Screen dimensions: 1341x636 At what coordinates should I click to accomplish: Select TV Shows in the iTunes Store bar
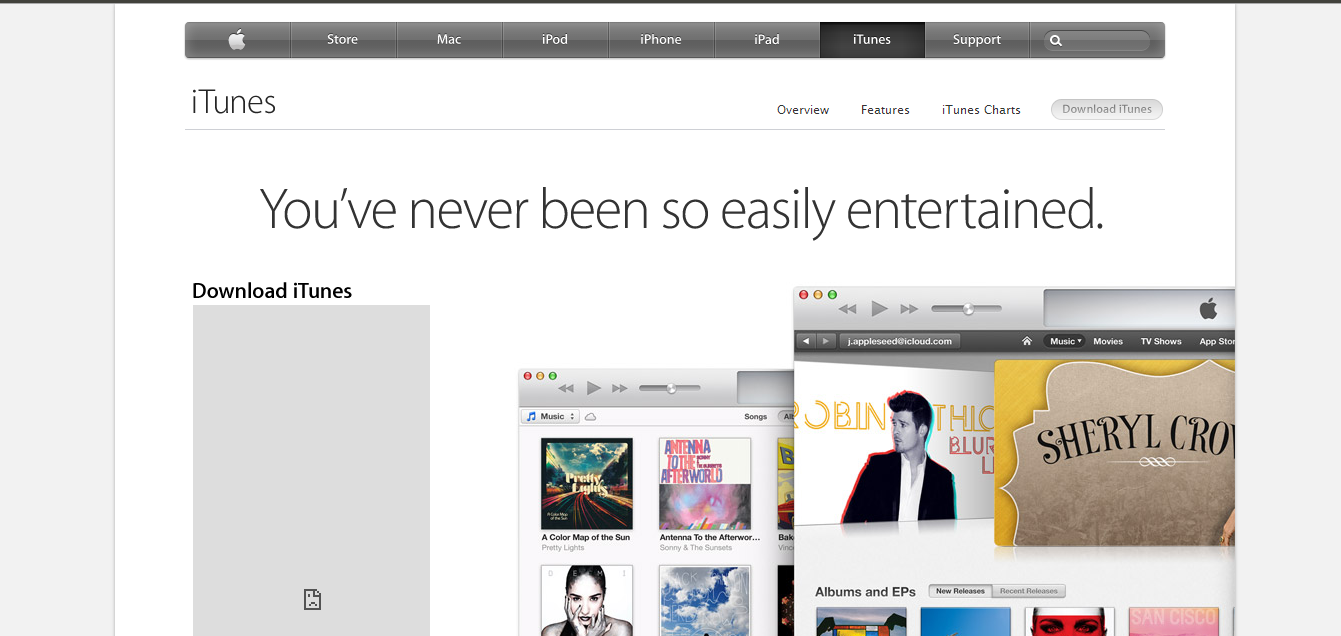[x=1161, y=341]
